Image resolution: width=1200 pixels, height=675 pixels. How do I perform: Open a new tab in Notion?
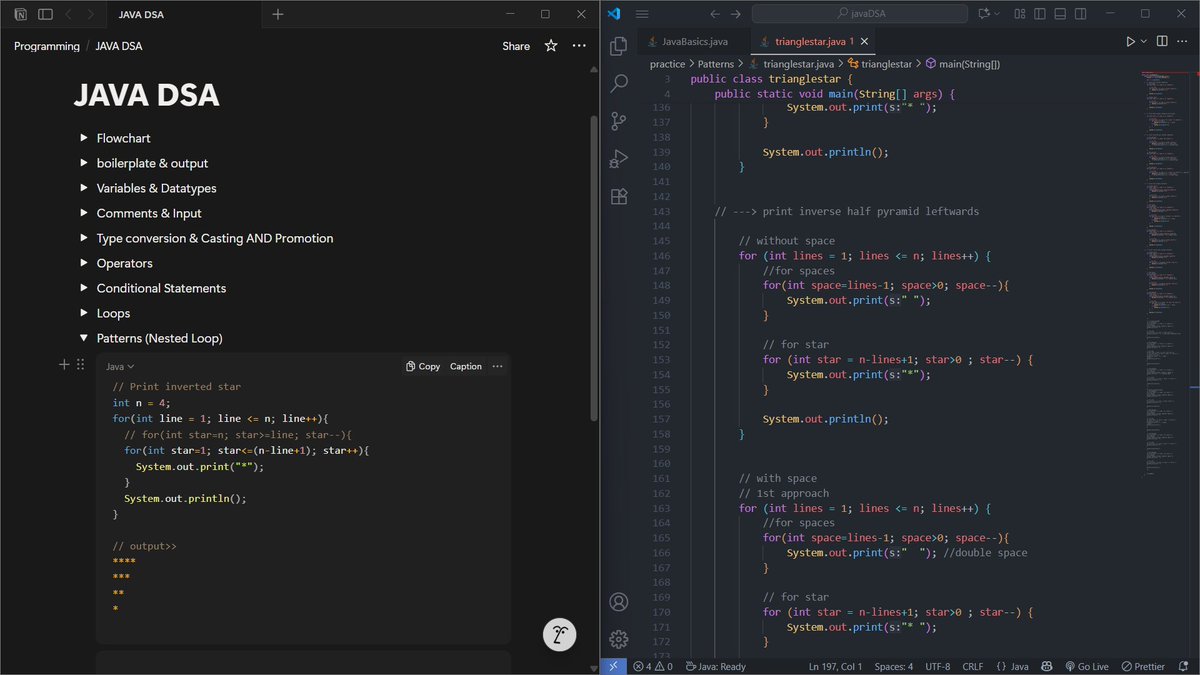coord(278,14)
